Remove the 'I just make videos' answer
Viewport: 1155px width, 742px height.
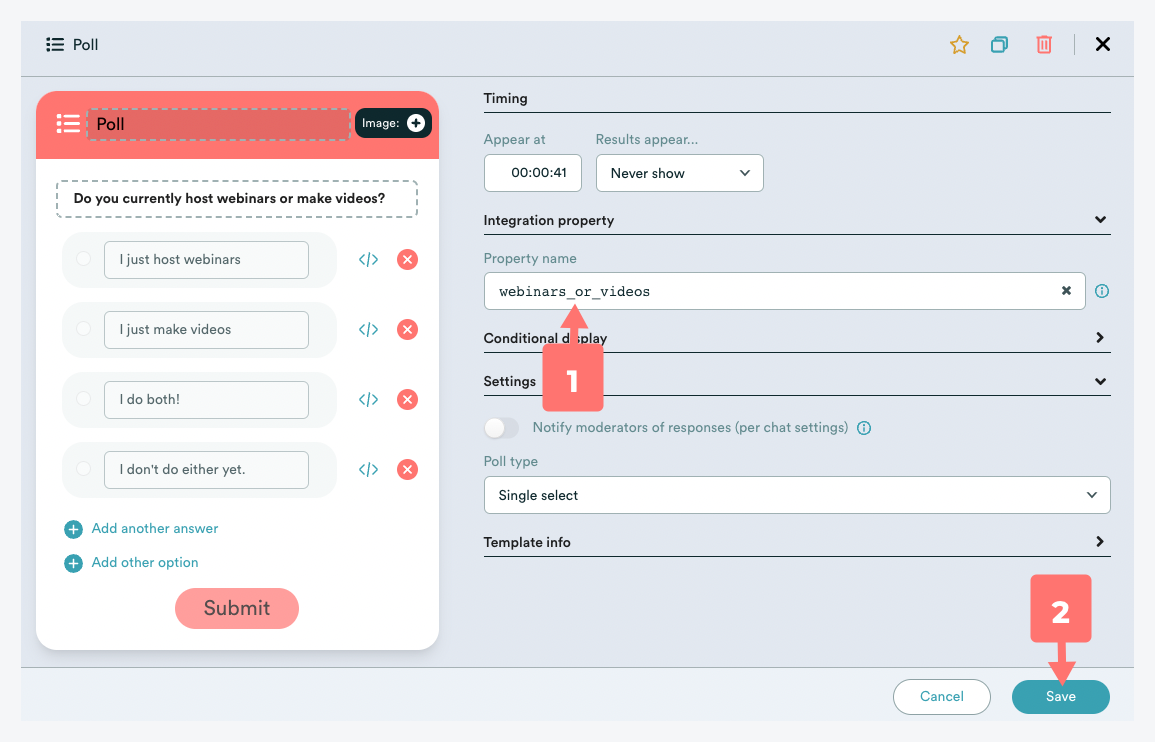(407, 330)
